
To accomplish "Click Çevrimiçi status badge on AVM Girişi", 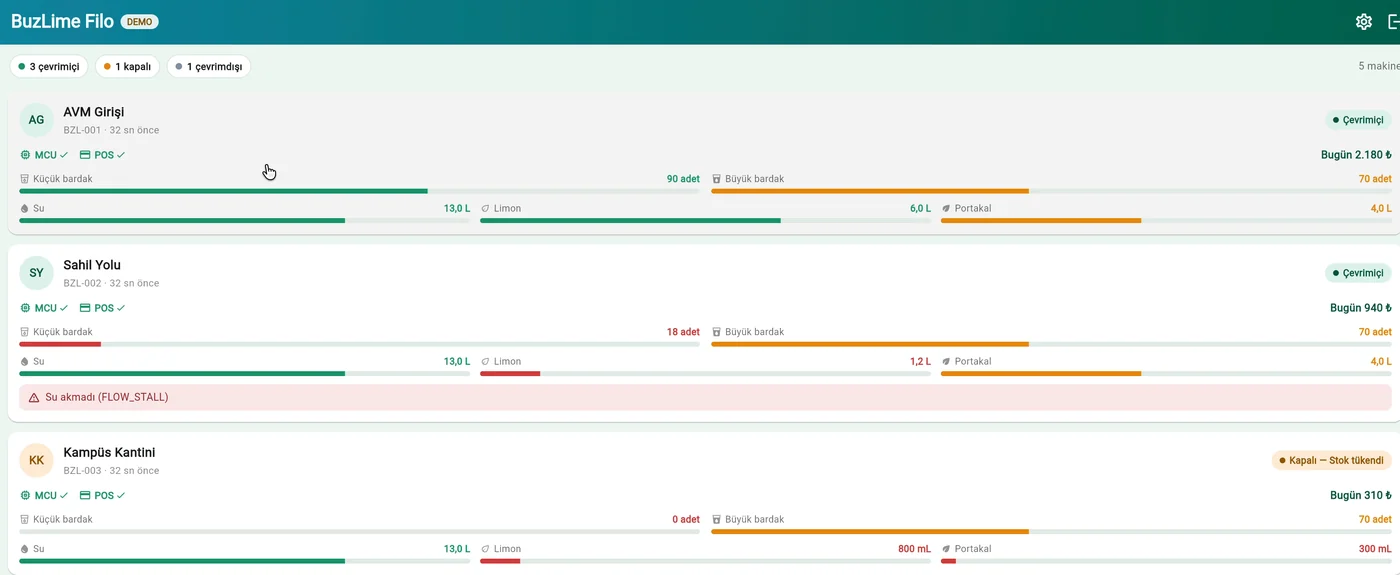I will point(1358,120).
